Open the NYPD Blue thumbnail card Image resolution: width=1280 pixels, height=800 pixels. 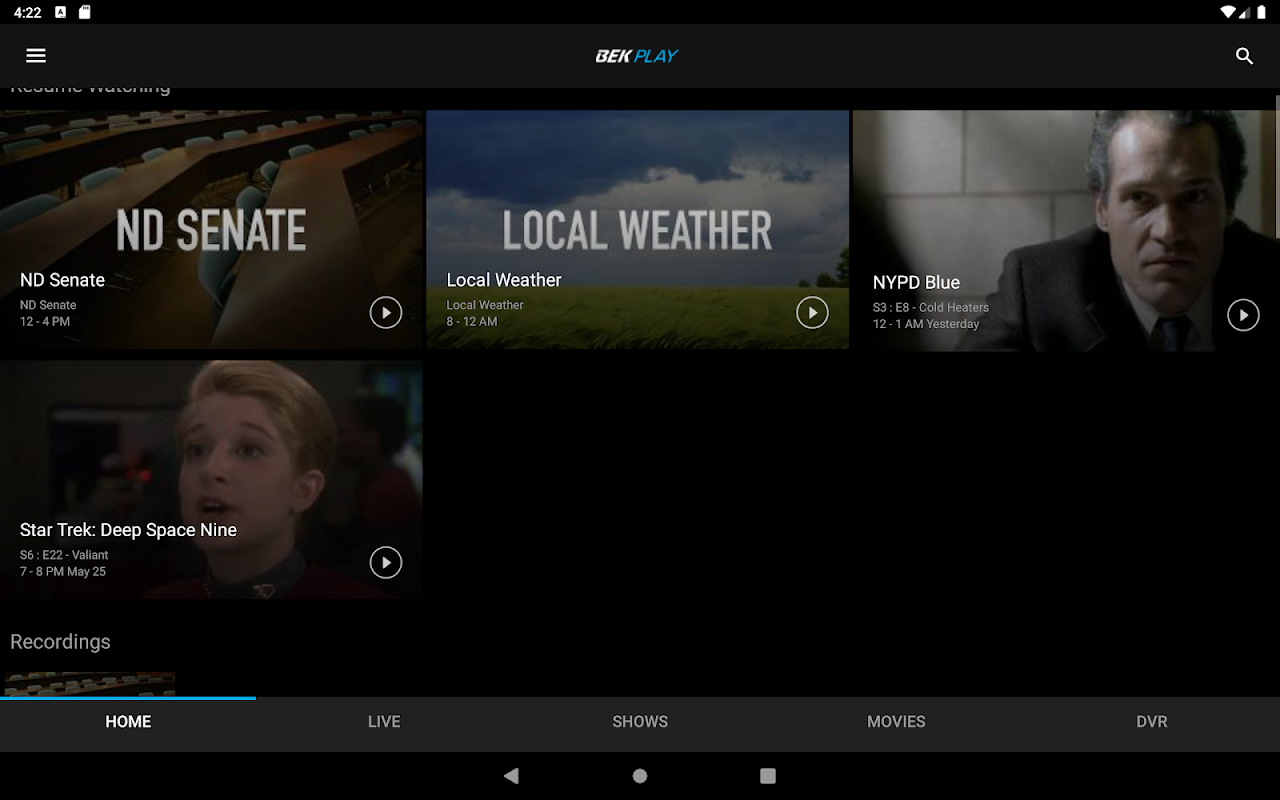(x=1064, y=230)
